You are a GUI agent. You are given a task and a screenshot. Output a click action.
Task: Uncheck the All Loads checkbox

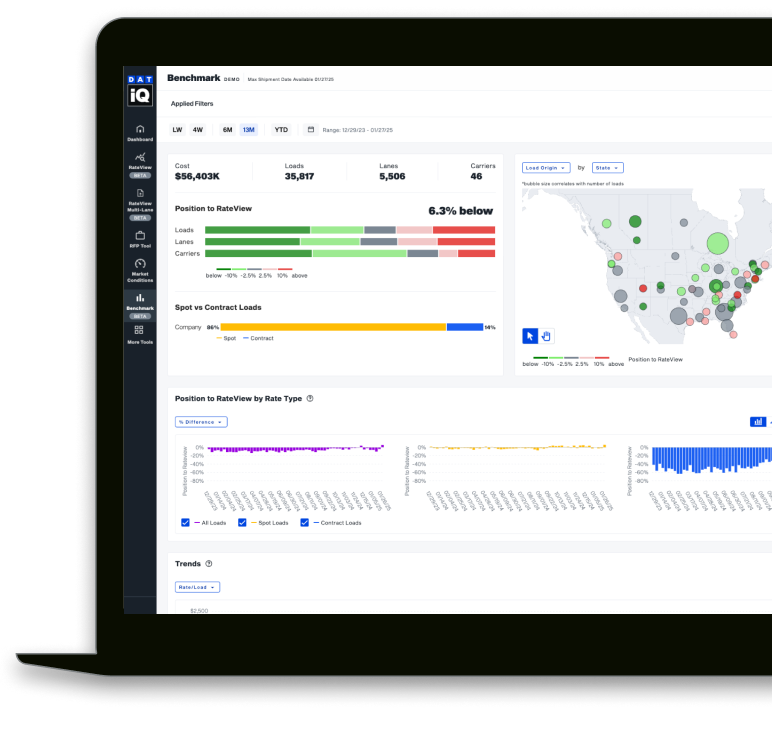[x=185, y=522]
